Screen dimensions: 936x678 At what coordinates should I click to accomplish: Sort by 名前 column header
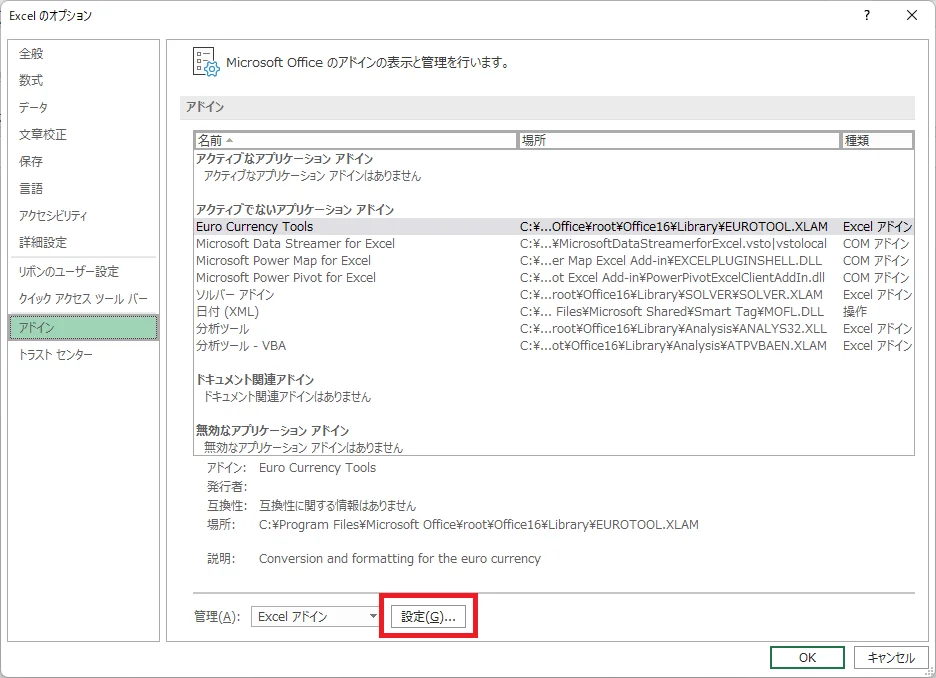coord(355,141)
